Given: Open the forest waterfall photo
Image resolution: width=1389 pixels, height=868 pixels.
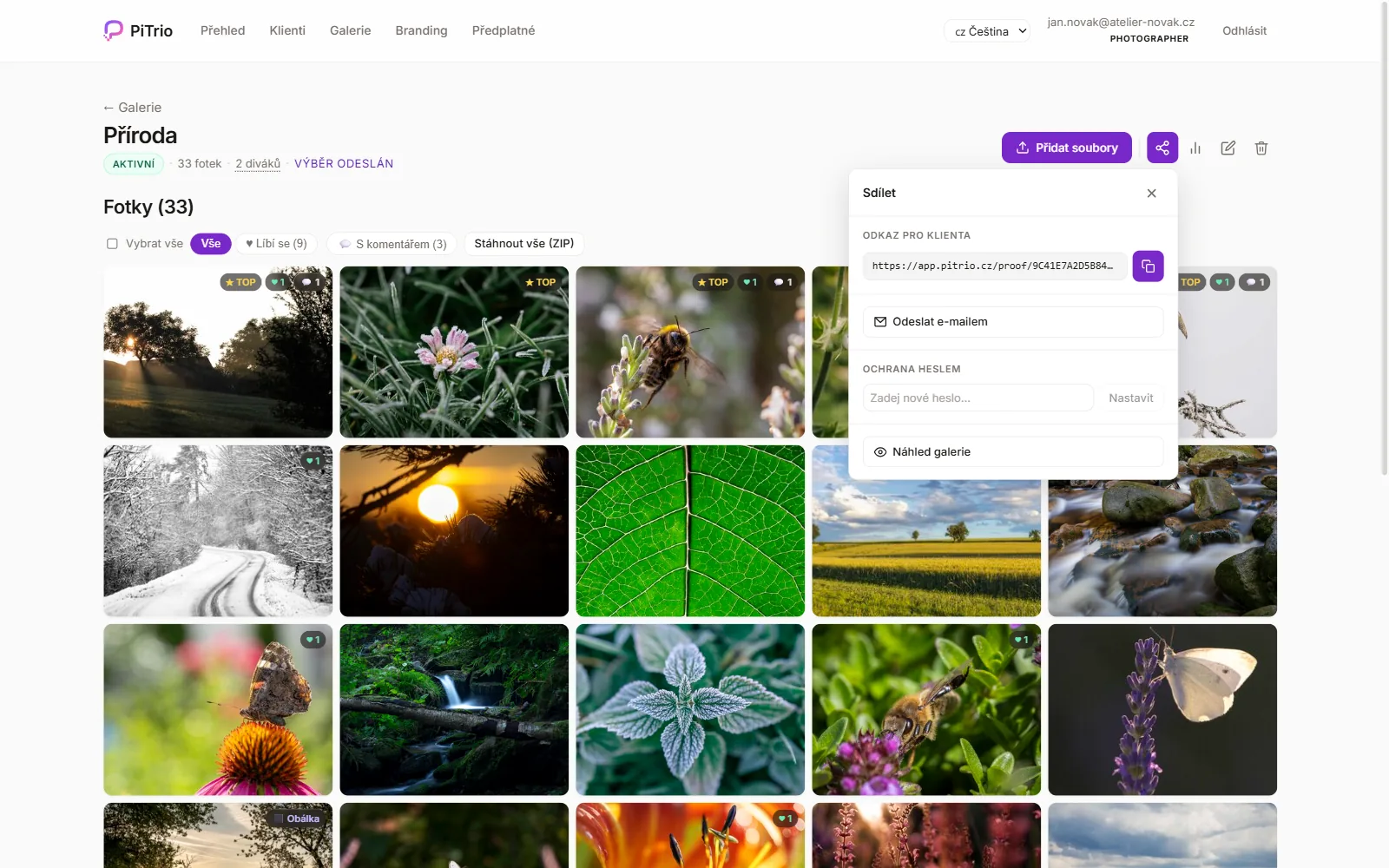Looking at the screenshot, I should click(x=454, y=710).
